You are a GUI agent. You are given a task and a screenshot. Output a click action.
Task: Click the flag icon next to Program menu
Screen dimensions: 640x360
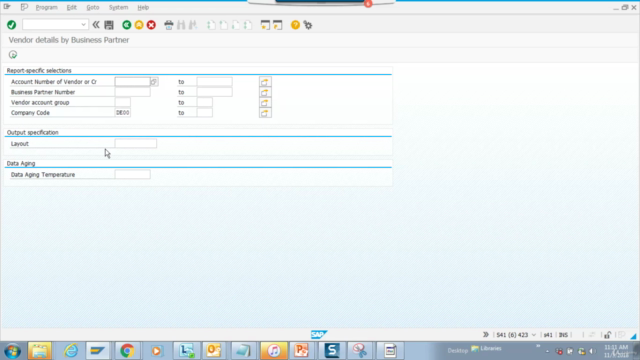[24, 7]
